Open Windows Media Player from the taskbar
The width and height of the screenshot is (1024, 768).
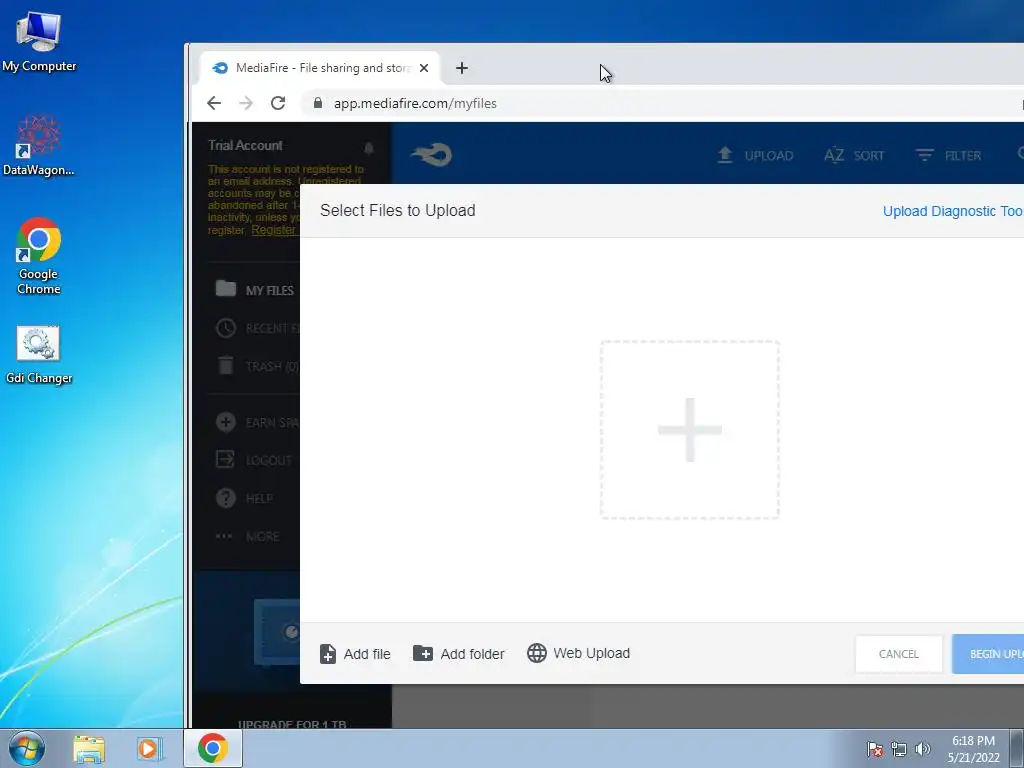click(150, 748)
